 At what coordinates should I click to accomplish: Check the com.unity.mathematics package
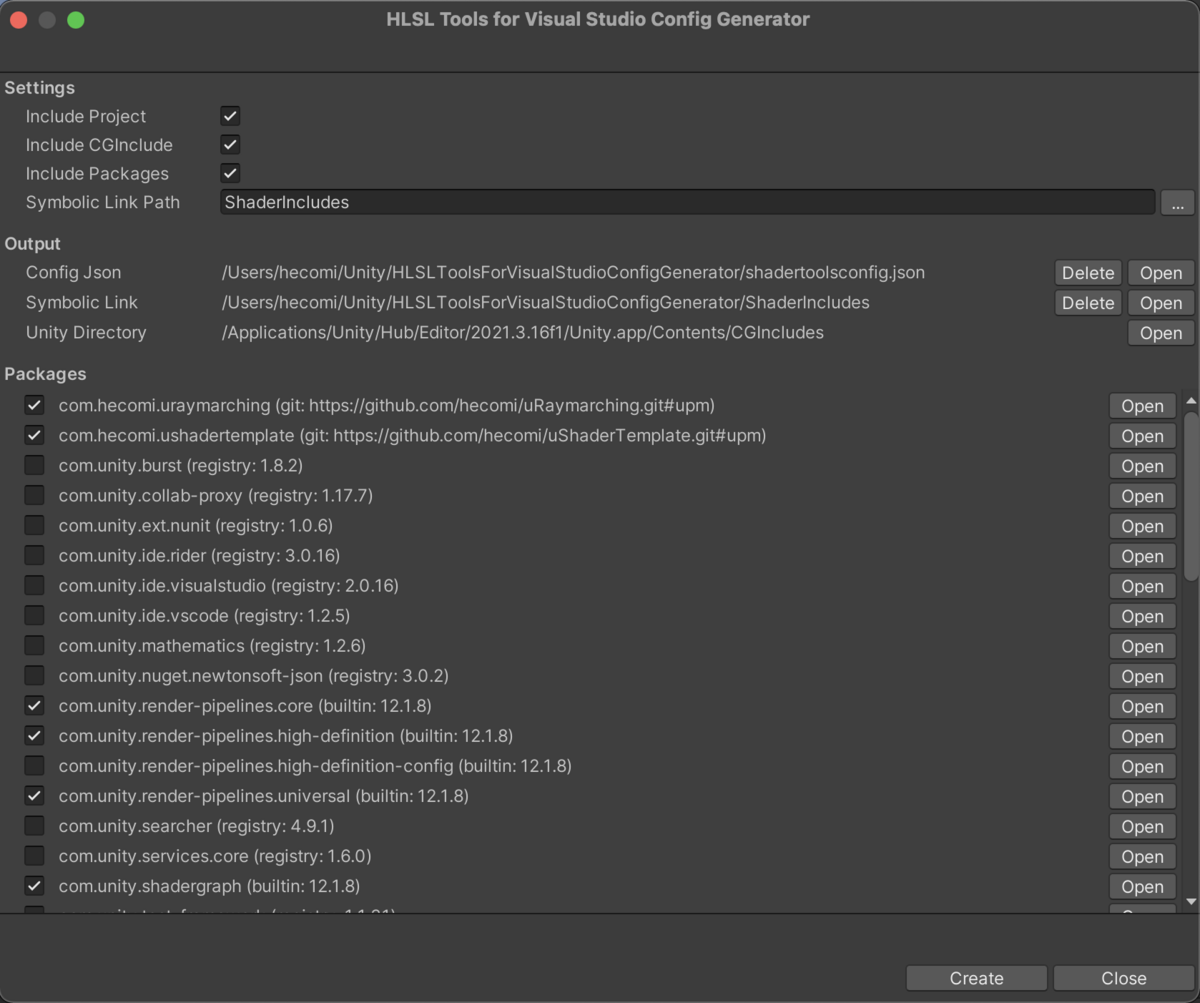tap(35, 645)
